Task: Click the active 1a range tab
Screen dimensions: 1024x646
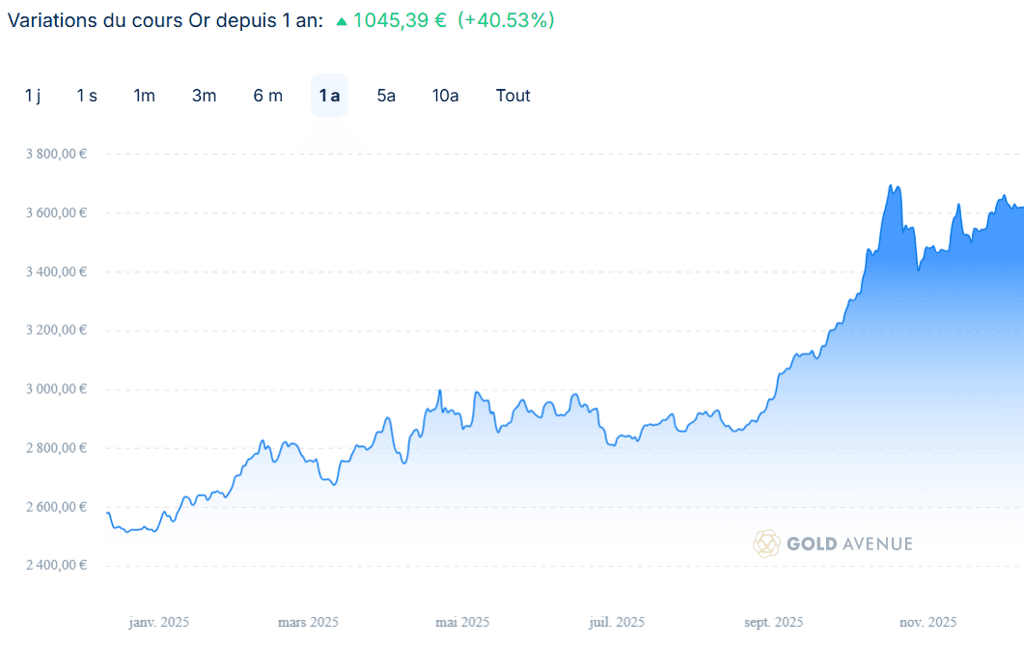Action: pyautogui.click(x=329, y=96)
